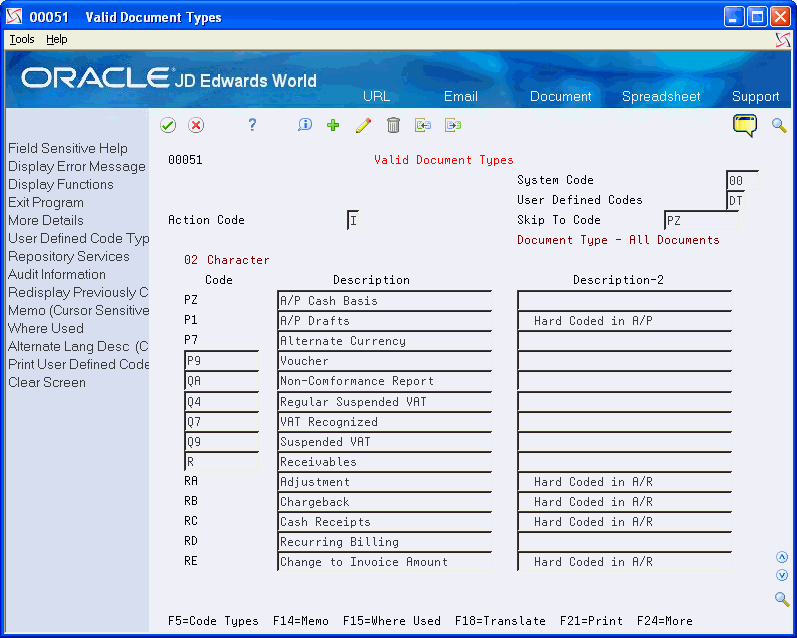Click the info display icon in toolbar
Viewport: 797px width, 638px height.
[x=304, y=125]
